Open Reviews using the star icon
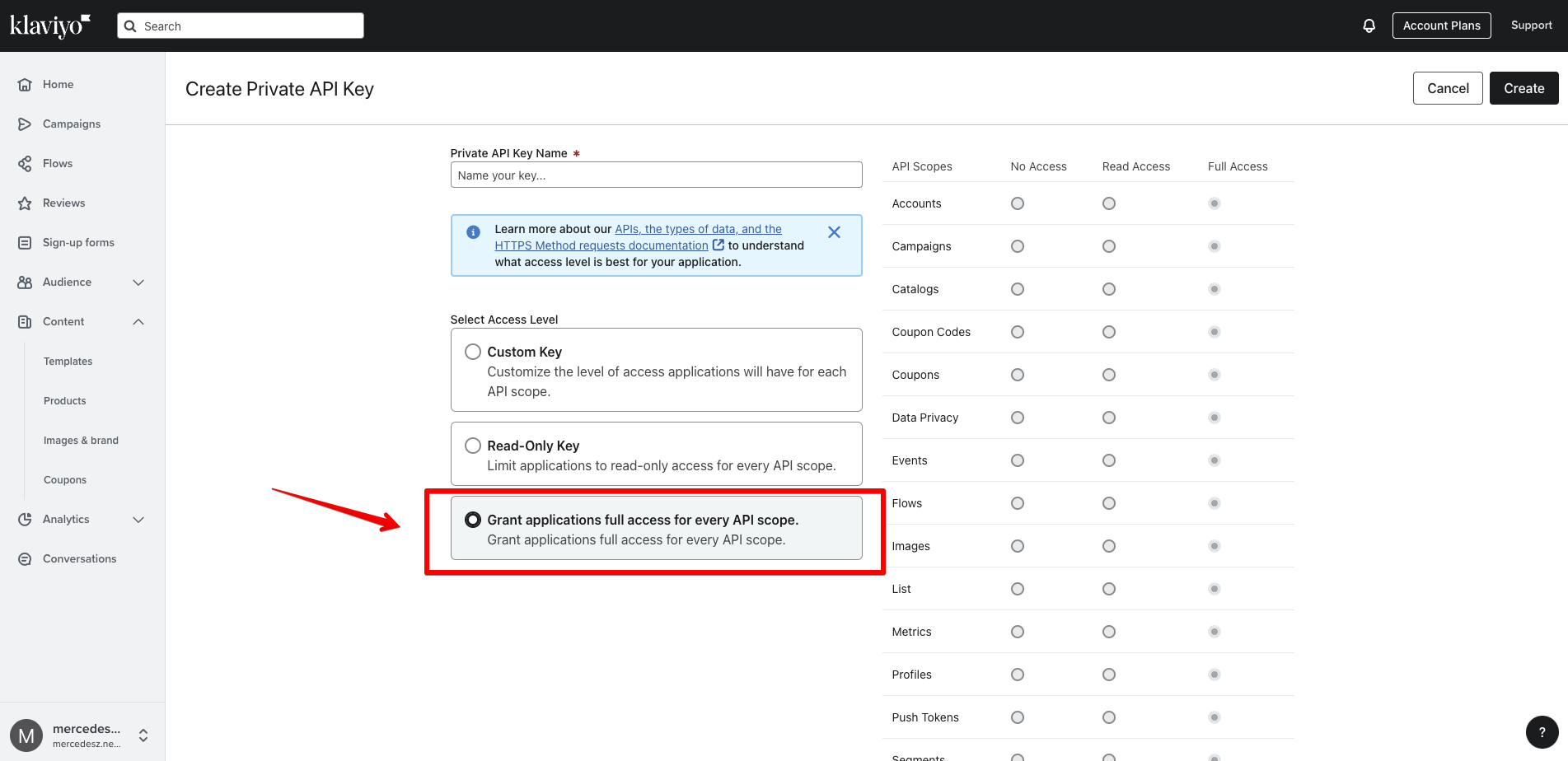 click(x=26, y=203)
